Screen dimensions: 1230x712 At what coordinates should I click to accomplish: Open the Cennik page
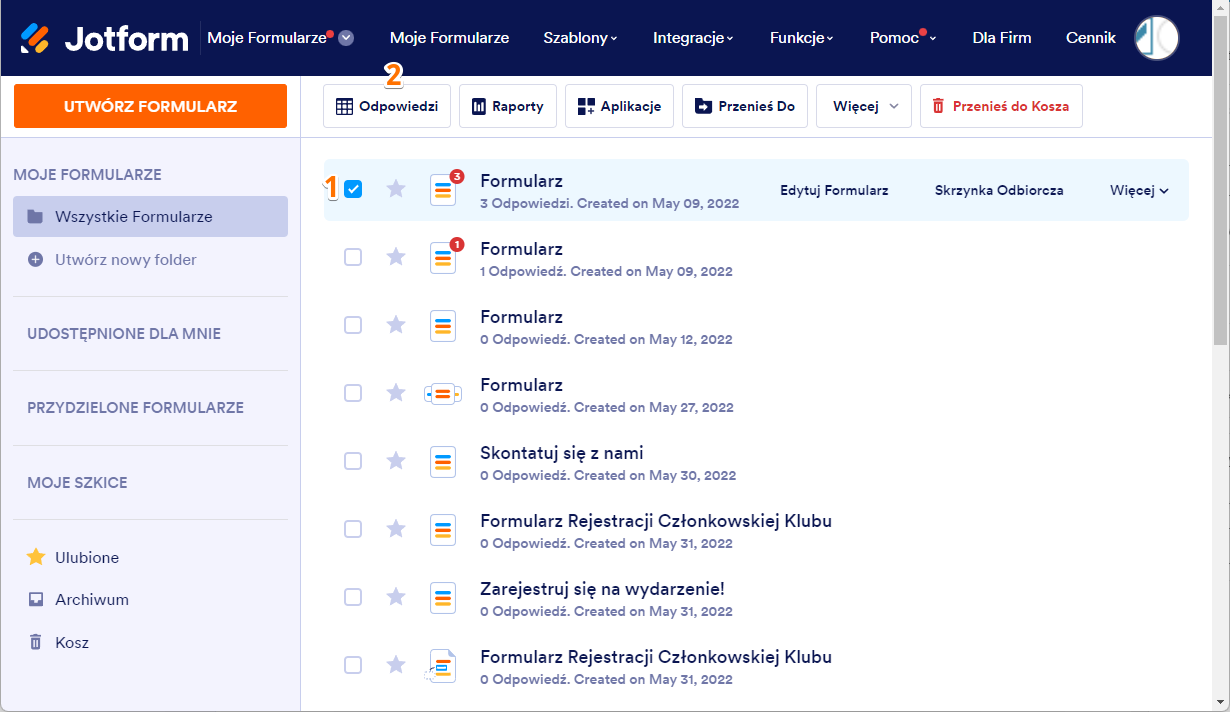tap(1090, 38)
